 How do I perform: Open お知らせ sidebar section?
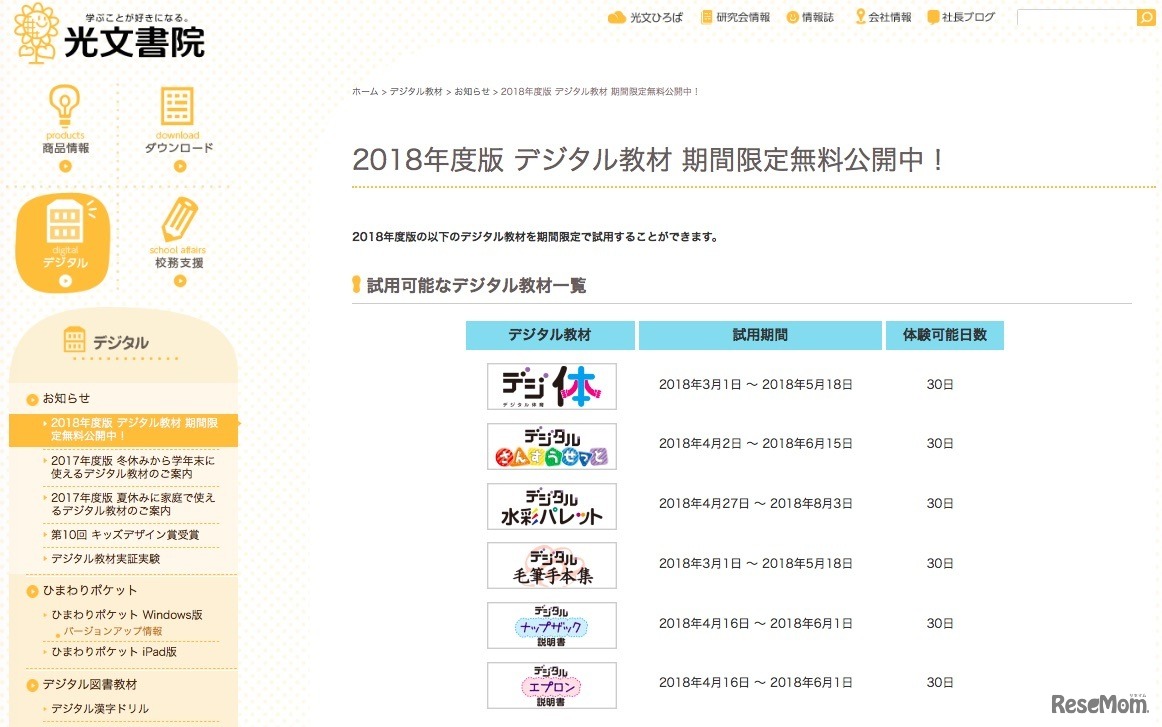point(66,399)
